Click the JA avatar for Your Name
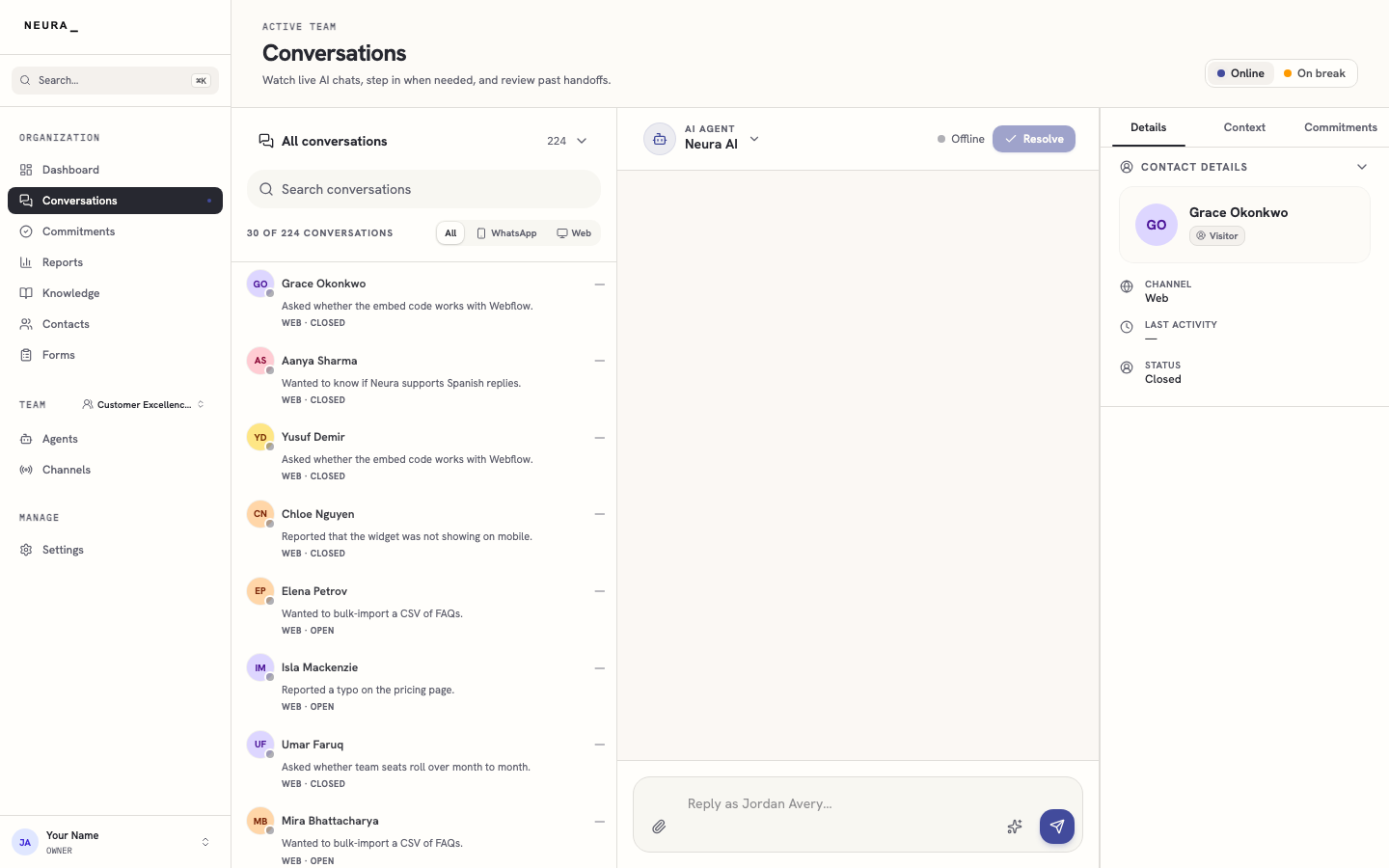Screen dimensions: 1389x868 (25, 842)
